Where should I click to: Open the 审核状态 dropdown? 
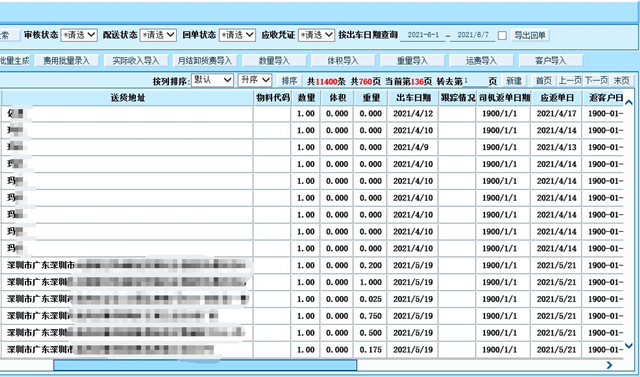pyautogui.click(x=79, y=35)
